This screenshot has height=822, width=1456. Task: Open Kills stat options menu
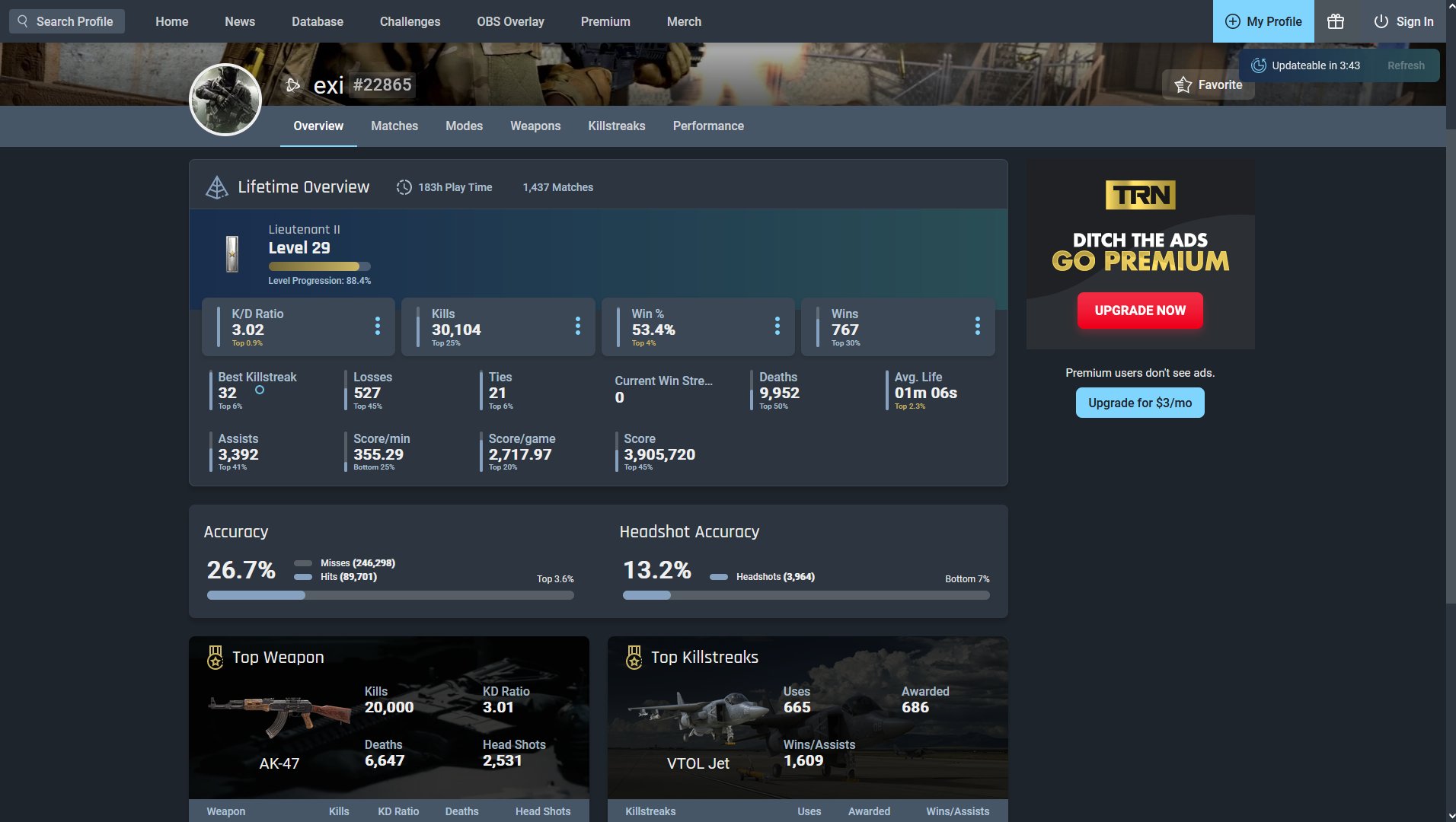tap(578, 327)
